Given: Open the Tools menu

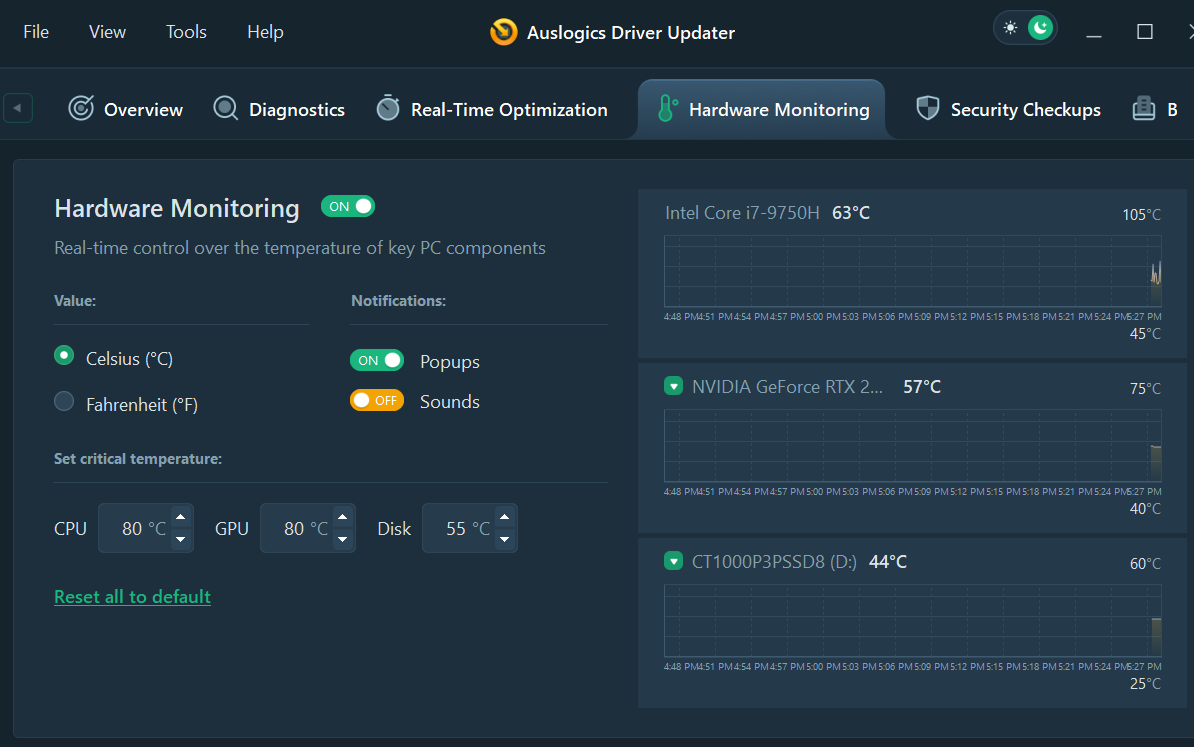Looking at the screenshot, I should coord(186,32).
